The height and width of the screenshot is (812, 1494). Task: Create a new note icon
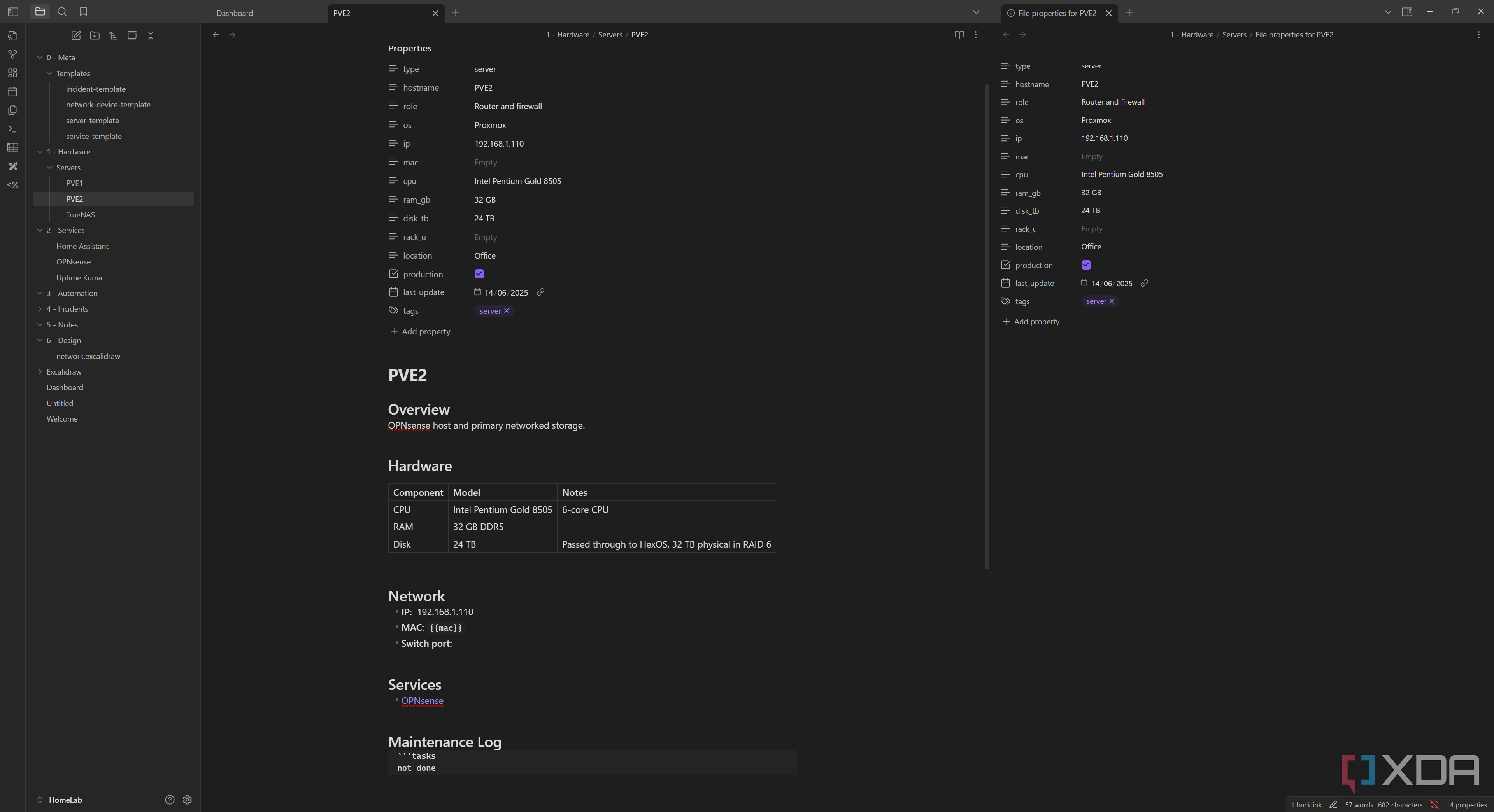(x=76, y=35)
